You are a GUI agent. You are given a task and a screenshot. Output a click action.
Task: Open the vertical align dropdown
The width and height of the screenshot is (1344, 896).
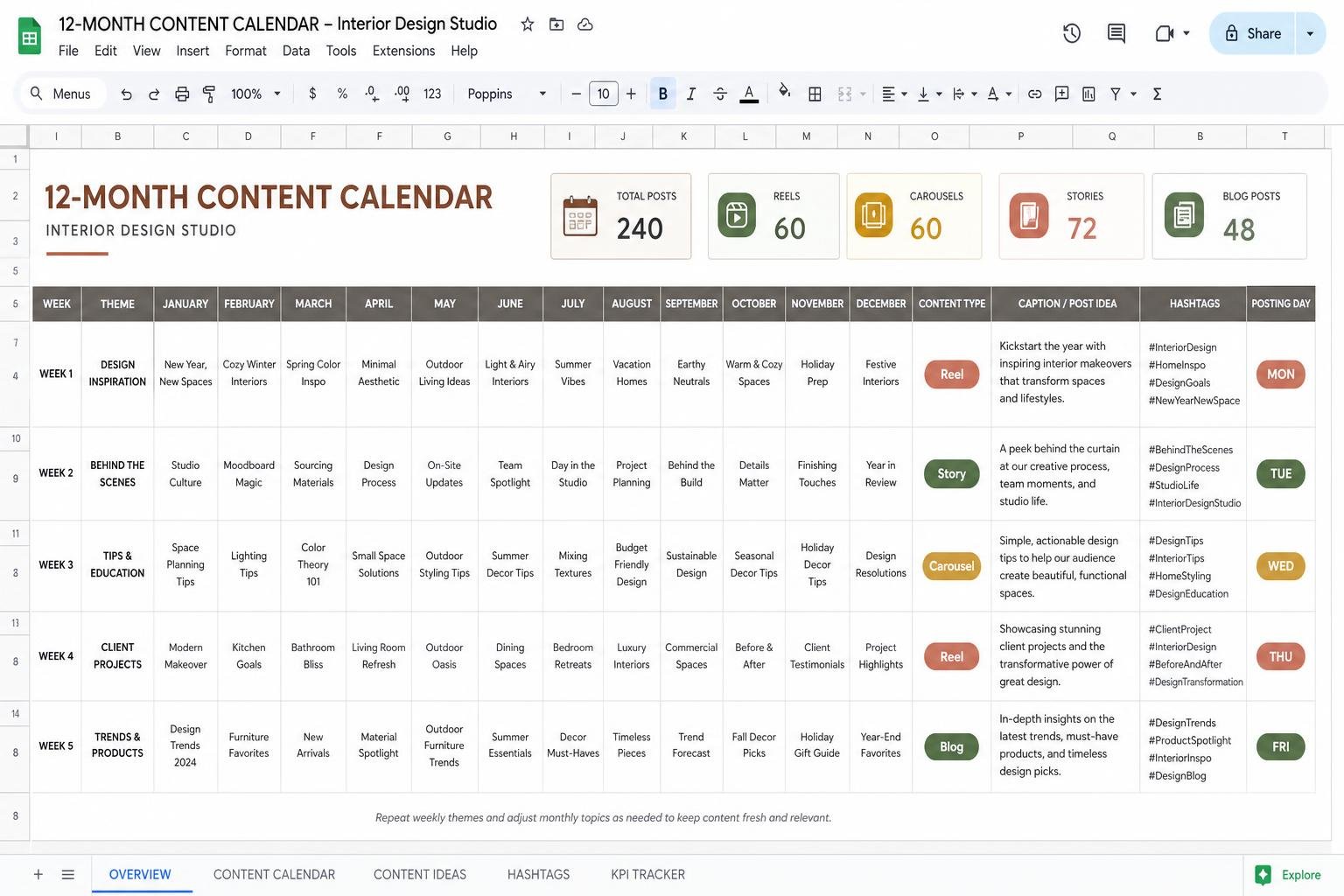tap(929, 94)
